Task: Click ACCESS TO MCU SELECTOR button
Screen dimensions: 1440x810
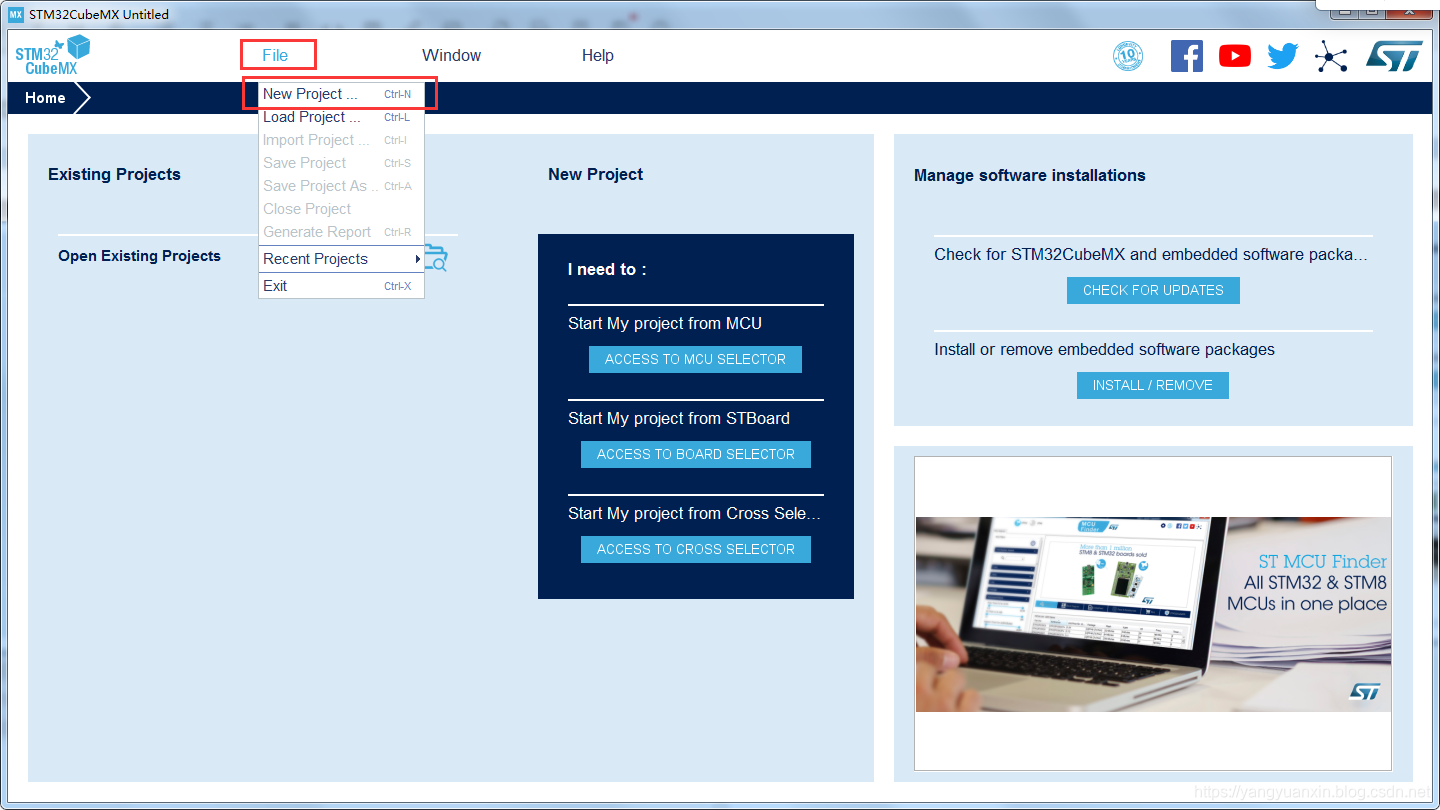Action: (x=695, y=359)
